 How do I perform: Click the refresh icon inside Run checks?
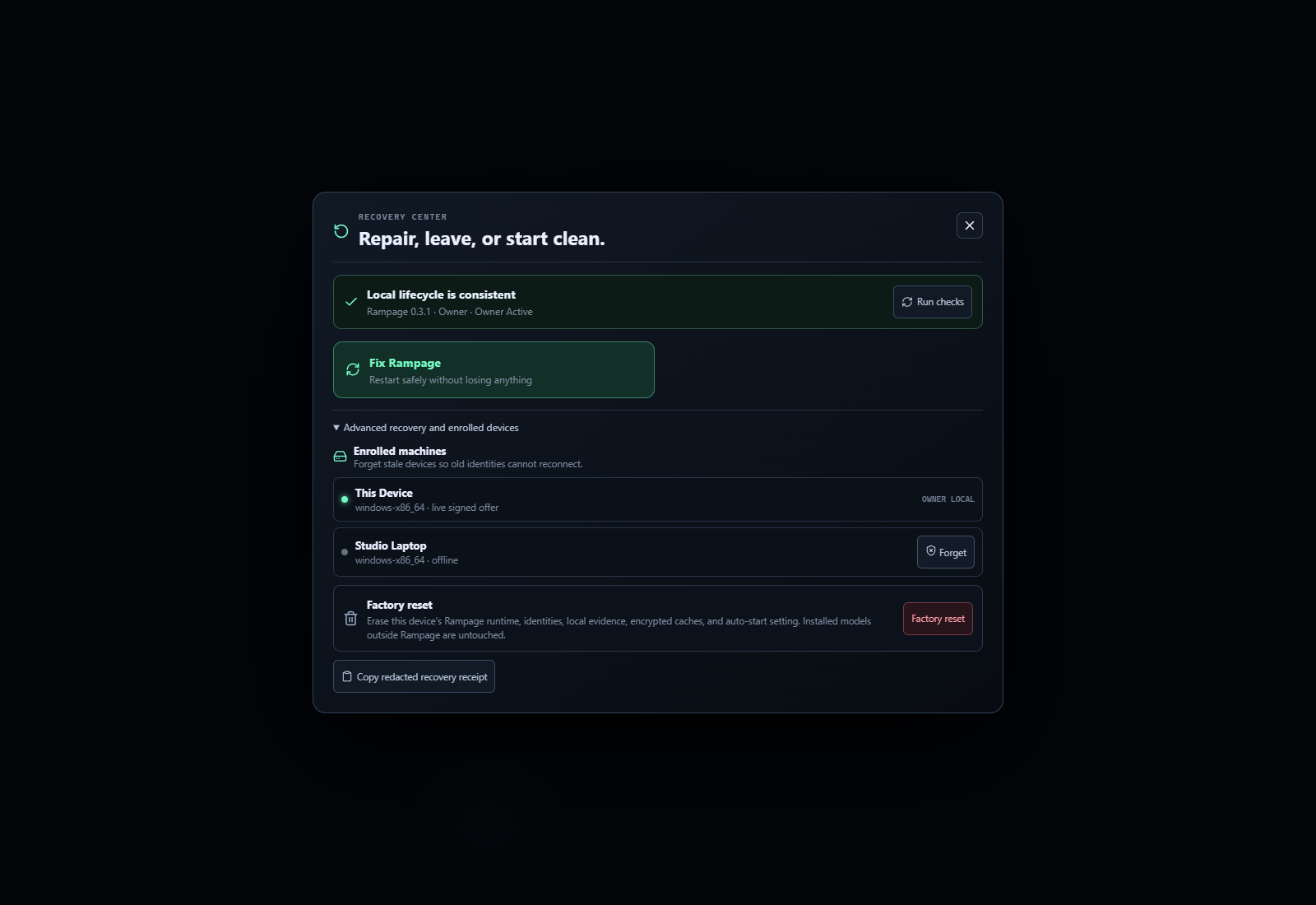coord(907,302)
